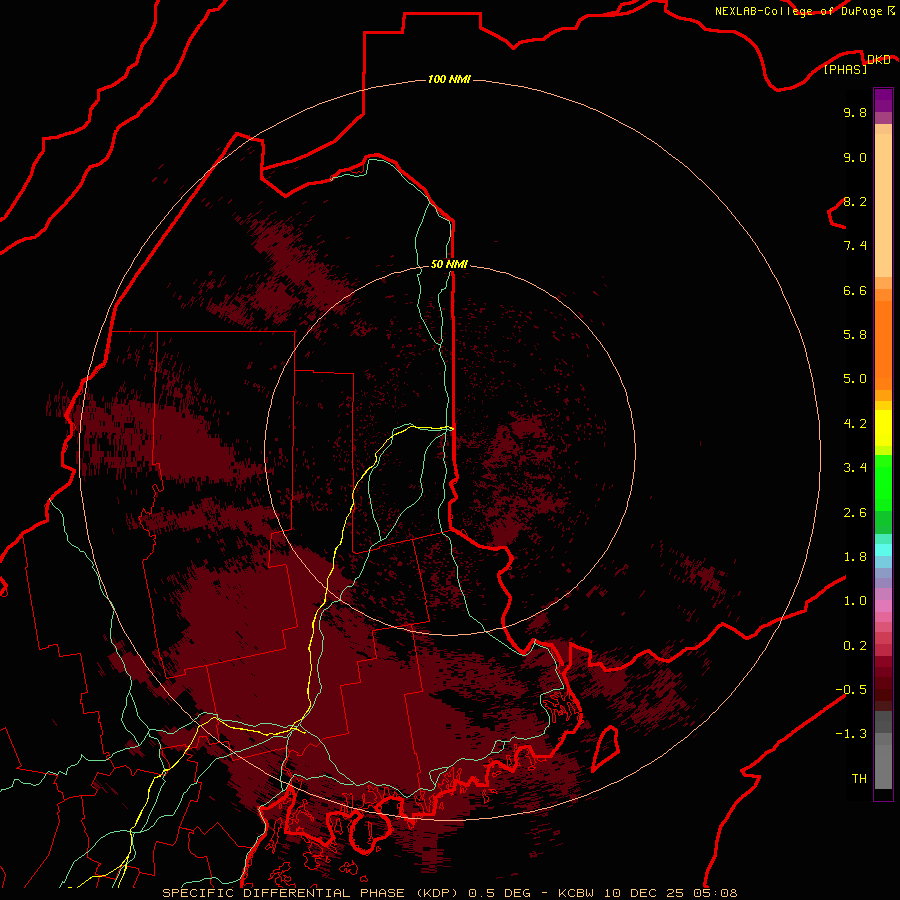Image resolution: width=900 pixels, height=900 pixels.
Task: Click the 0.2 scale label
Action: (x=855, y=646)
